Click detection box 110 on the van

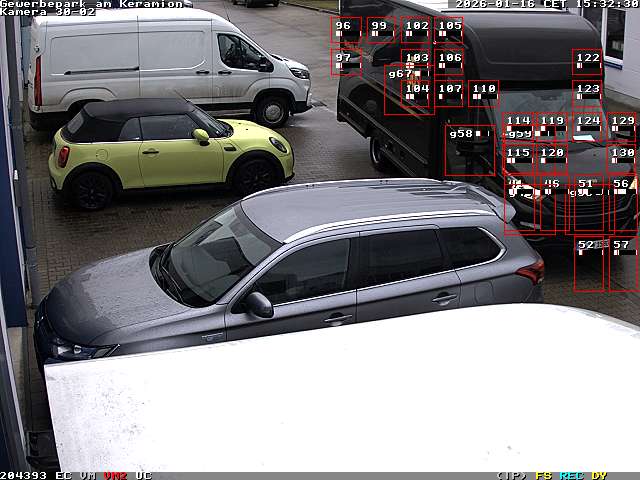click(x=483, y=93)
